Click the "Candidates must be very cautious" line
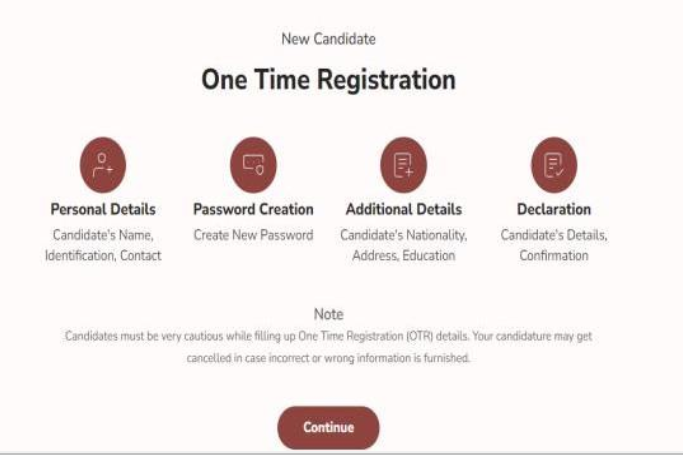The height and width of the screenshot is (455, 683). click(328, 336)
